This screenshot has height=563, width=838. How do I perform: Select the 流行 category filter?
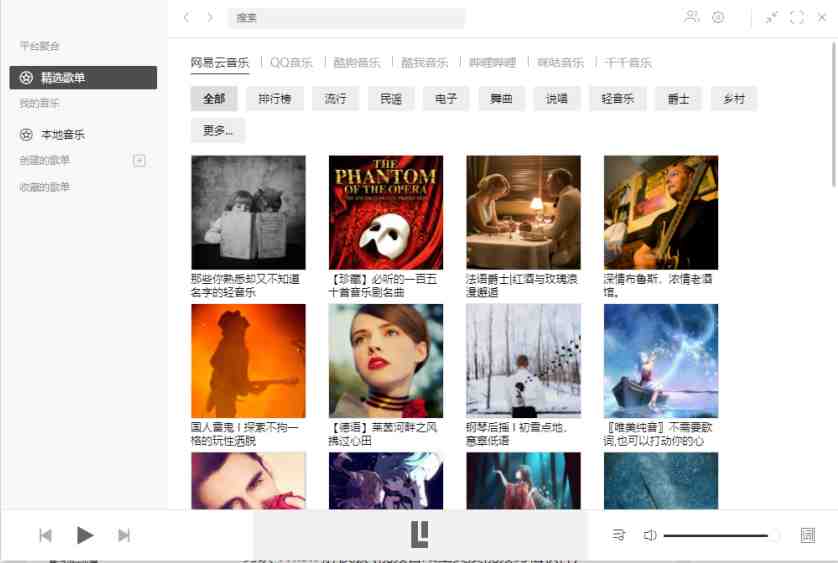pyautogui.click(x=336, y=98)
